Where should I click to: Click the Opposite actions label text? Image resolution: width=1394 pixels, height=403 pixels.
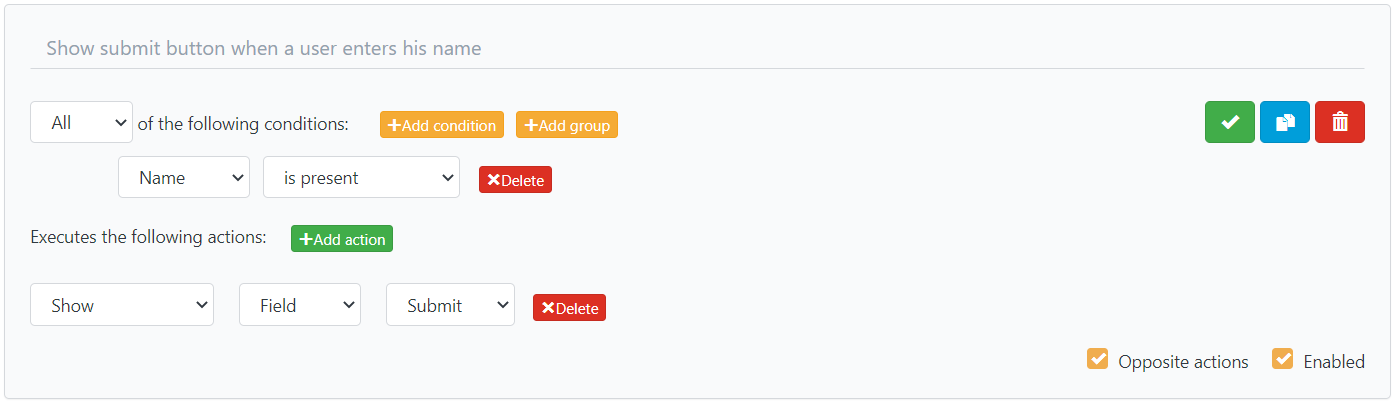pyautogui.click(x=1183, y=362)
